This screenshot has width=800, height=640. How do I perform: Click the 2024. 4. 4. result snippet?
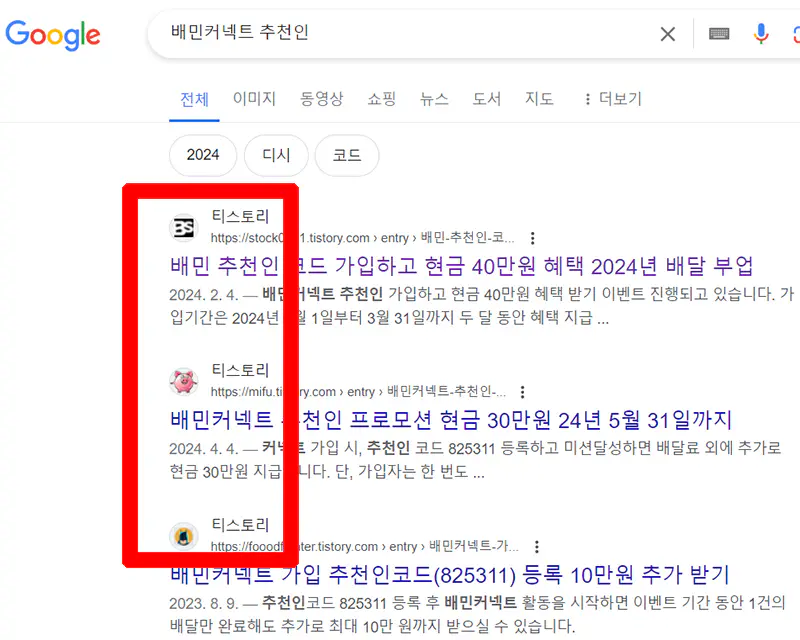(x=475, y=459)
